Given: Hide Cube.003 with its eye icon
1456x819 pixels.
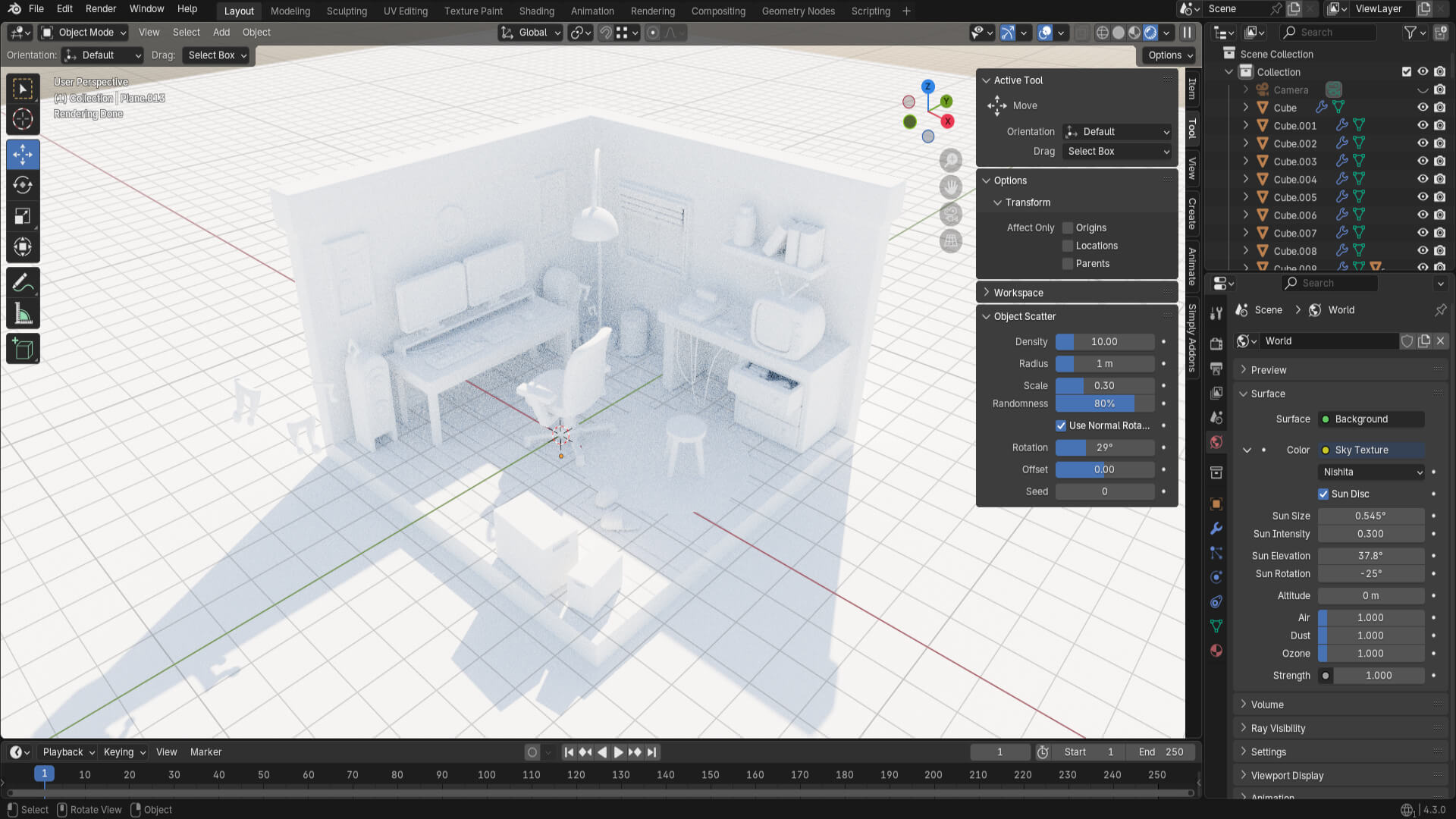Looking at the screenshot, I should [1423, 162].
